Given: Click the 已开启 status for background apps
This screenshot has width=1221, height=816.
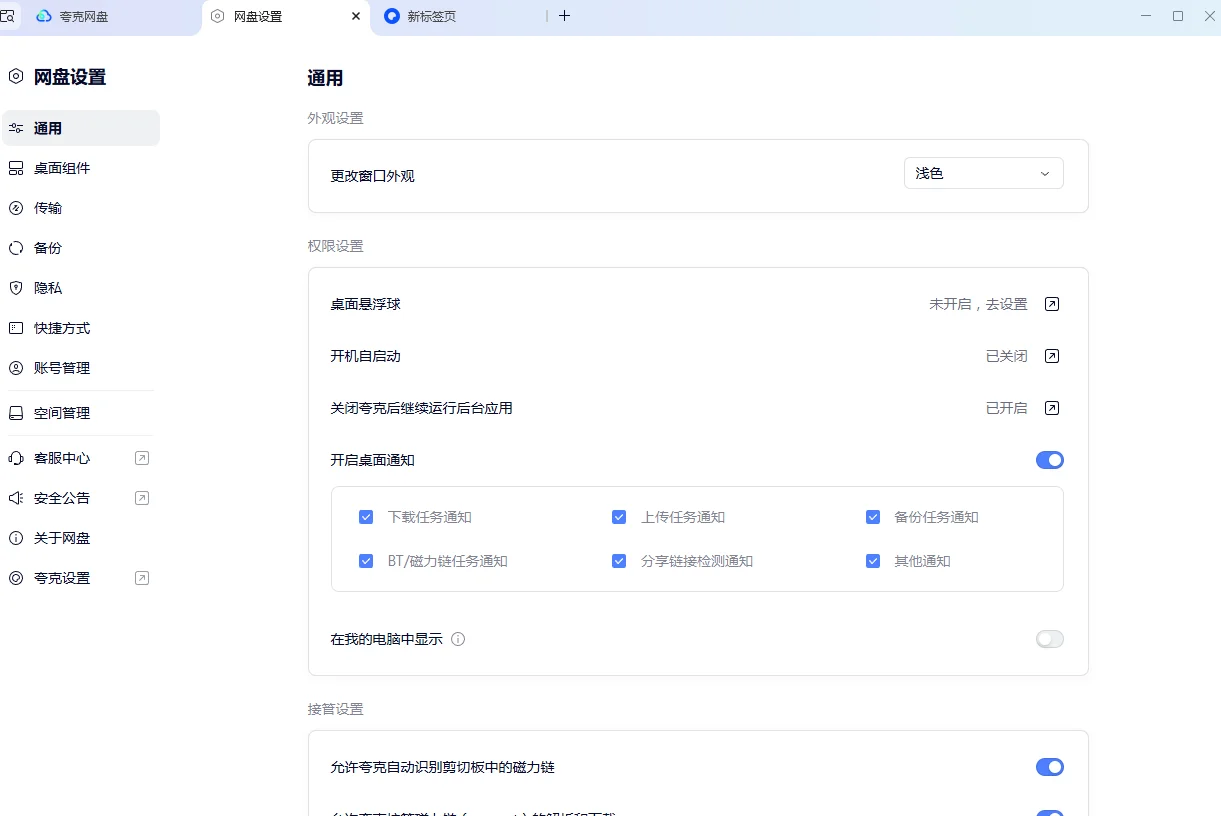Looking at the screenshot, I should pos(1006,408).
